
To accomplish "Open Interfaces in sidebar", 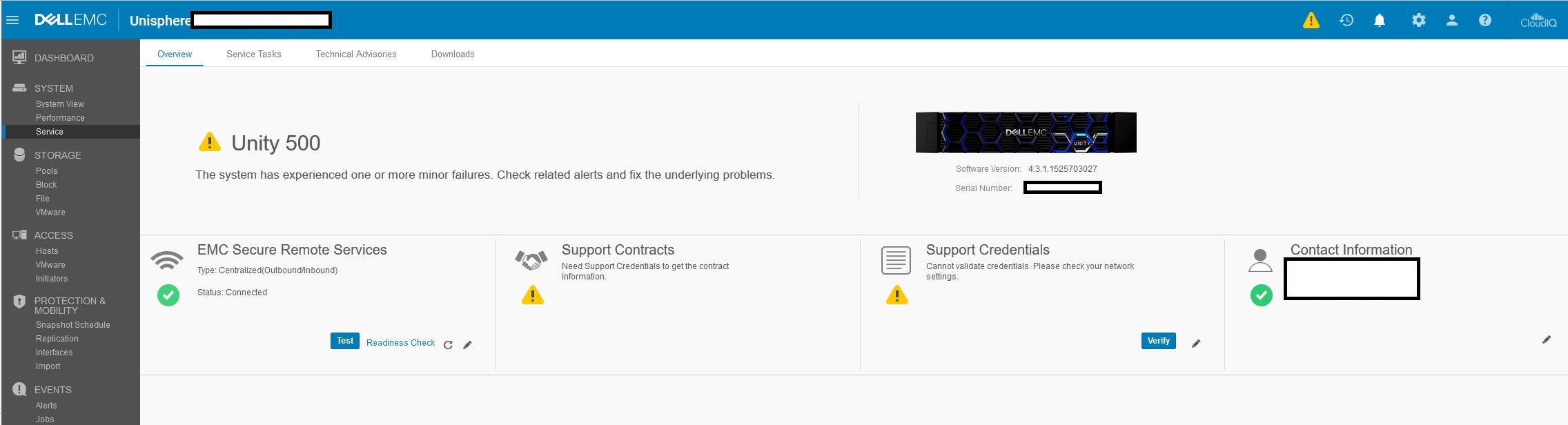I will click(54, 353).
